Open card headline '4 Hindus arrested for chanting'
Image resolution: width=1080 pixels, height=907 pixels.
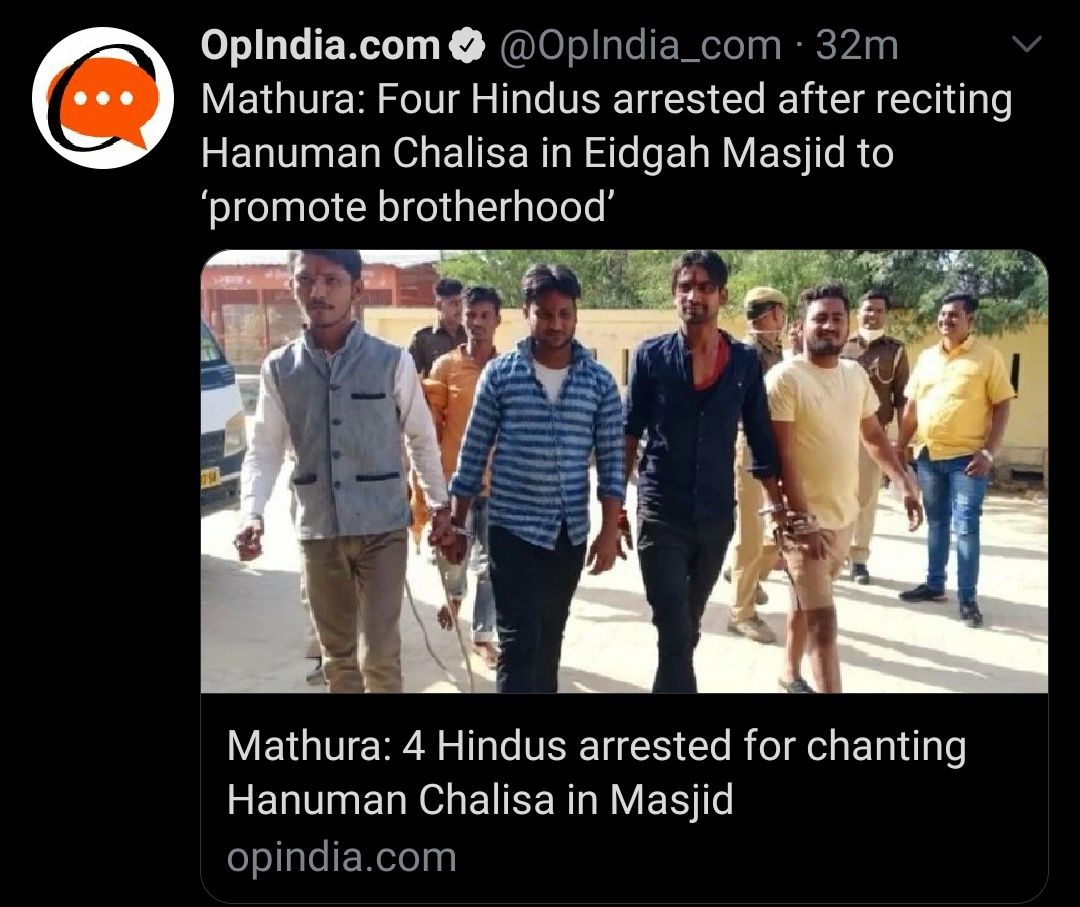[596, 747]
